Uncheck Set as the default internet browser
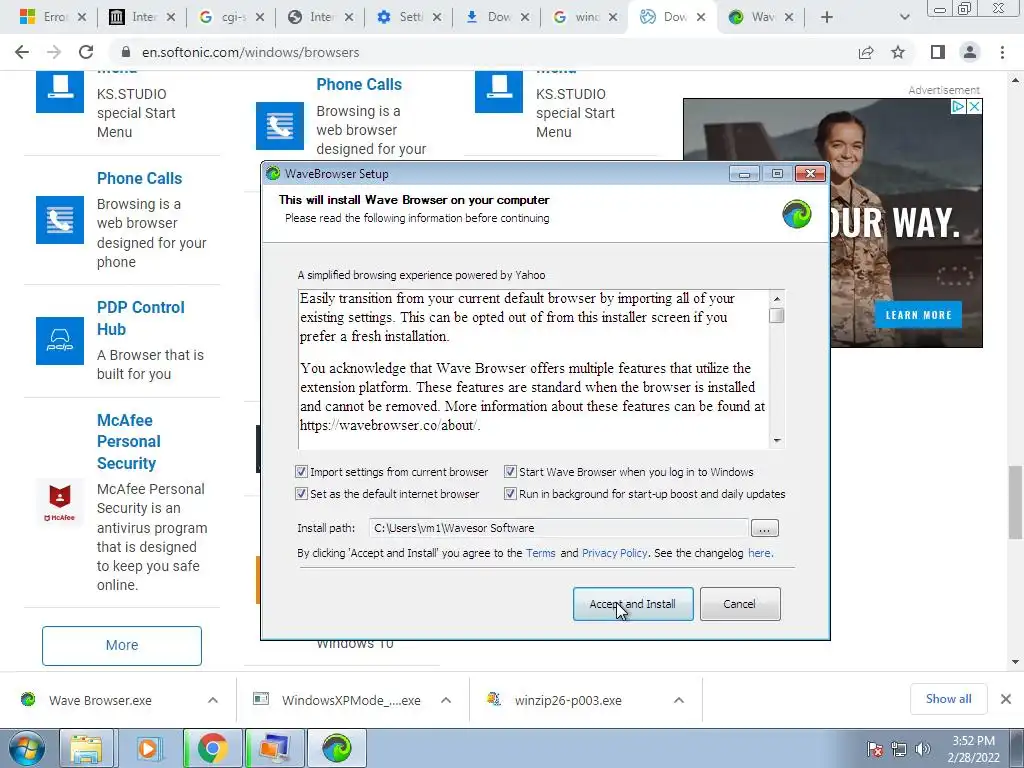Viewport: 1024px width, 768px height. (x=301, y=494)
